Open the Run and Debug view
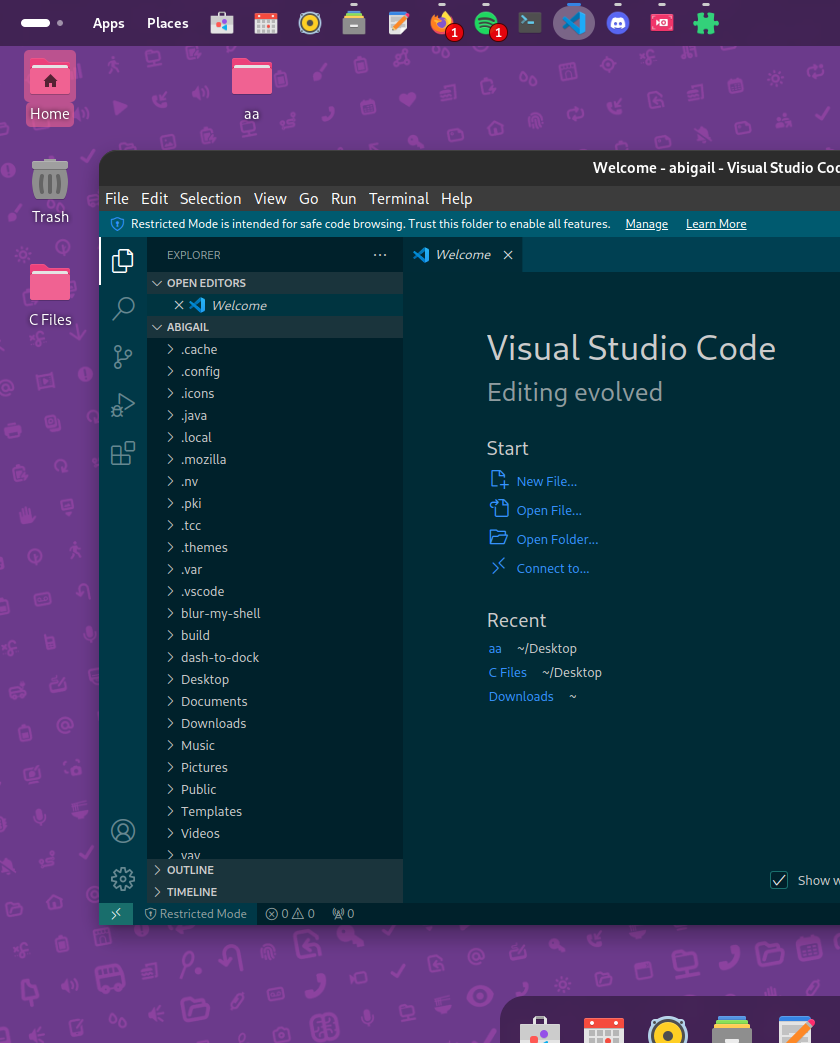The width and height of the screenshot is (840, 1043). pyautogui.click(x=123, y=405)
